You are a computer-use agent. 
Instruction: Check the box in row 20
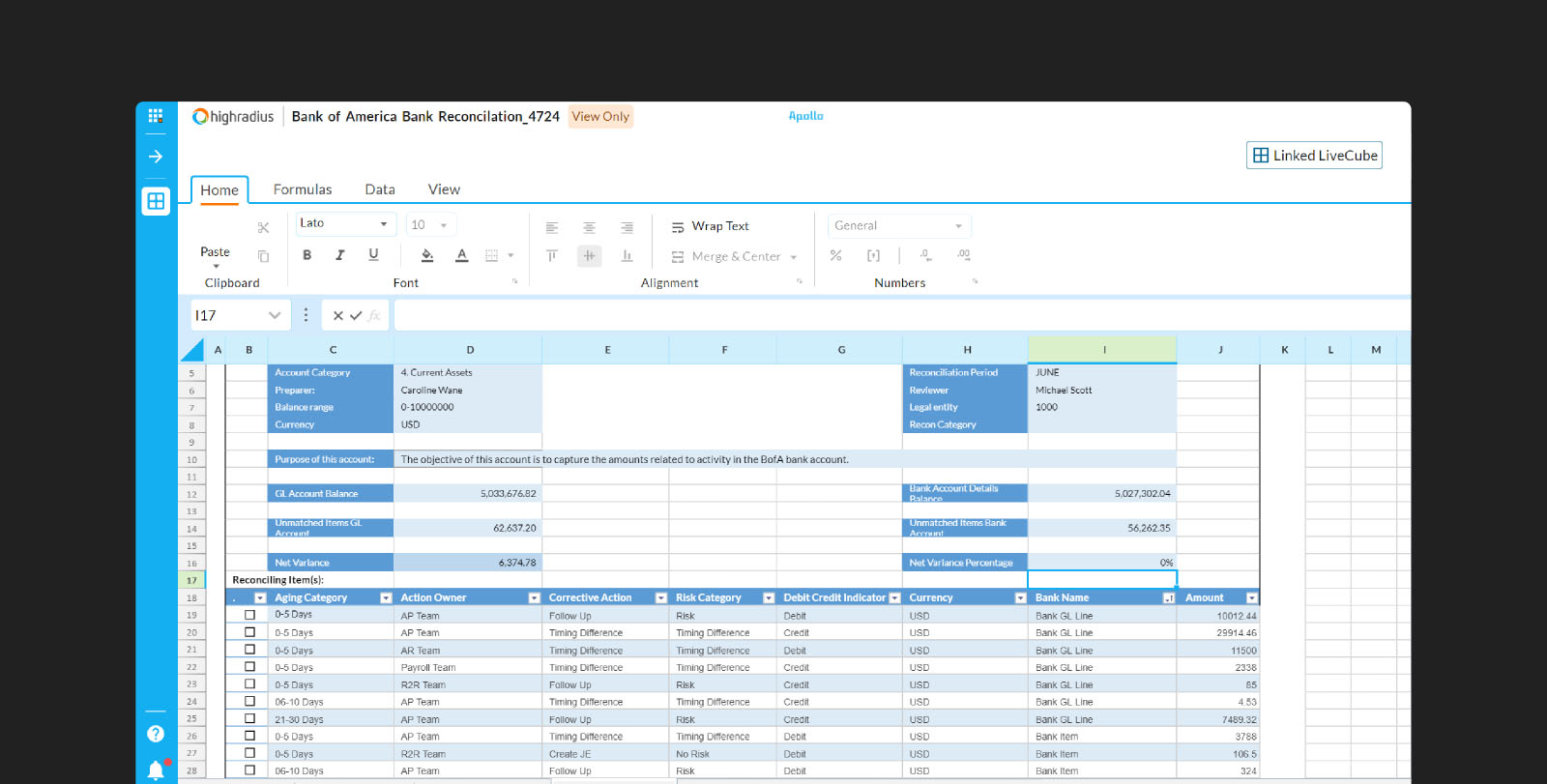pos(249,632)
